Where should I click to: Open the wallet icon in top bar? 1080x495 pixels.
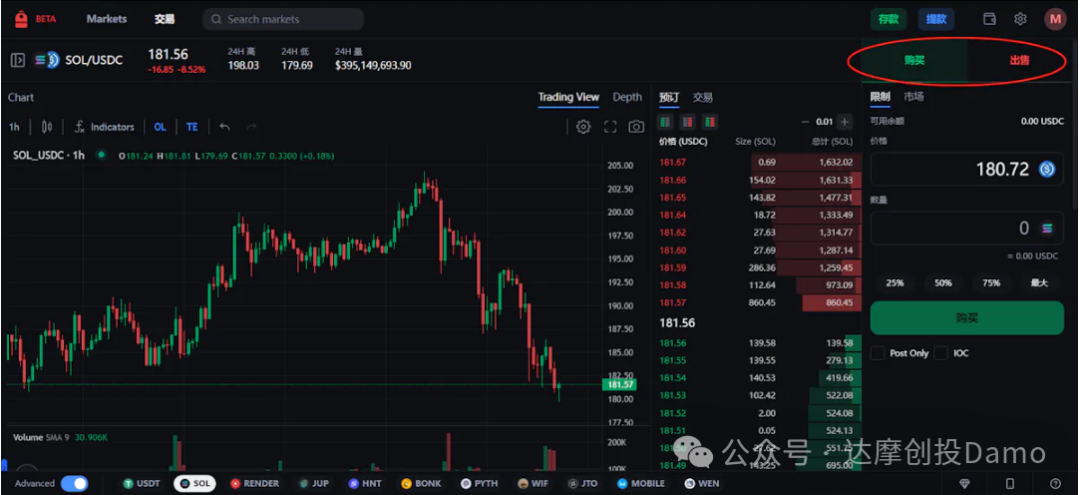coord(990,19)
